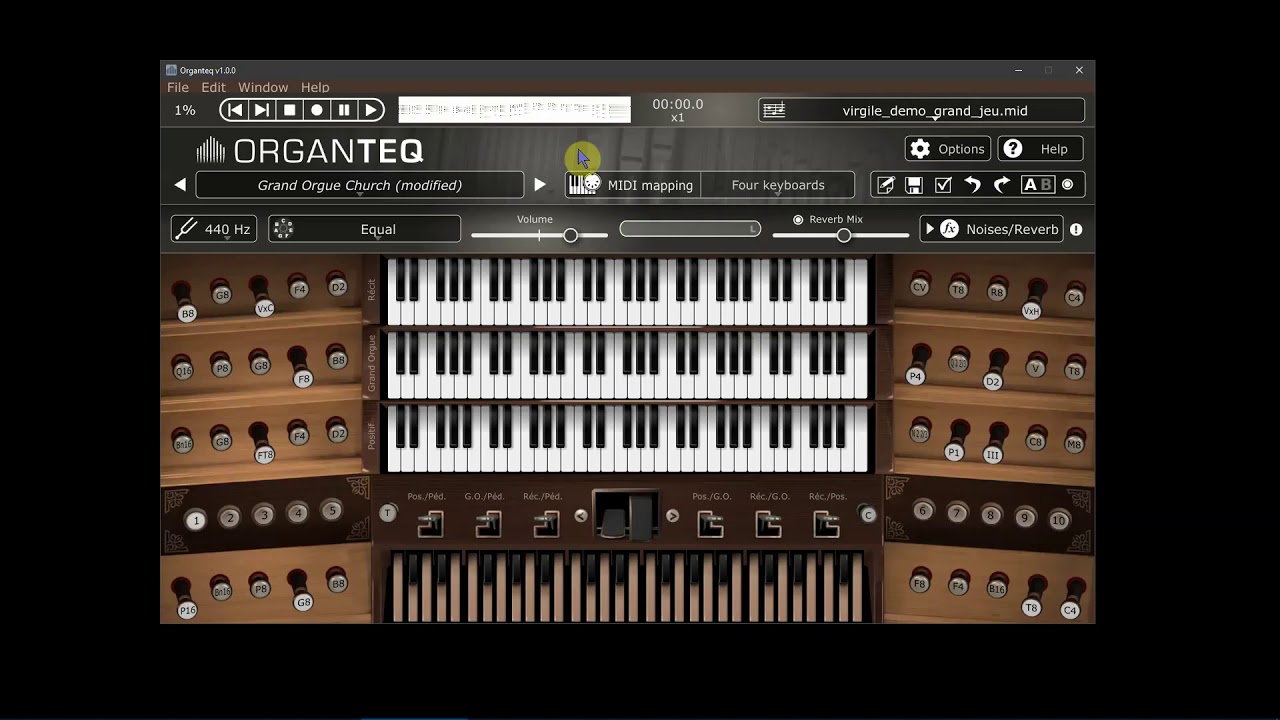Image resolution: width=1280 pixels, height=720 pixels.
Task: Open MIDI mapping panel
Action: 632,185
